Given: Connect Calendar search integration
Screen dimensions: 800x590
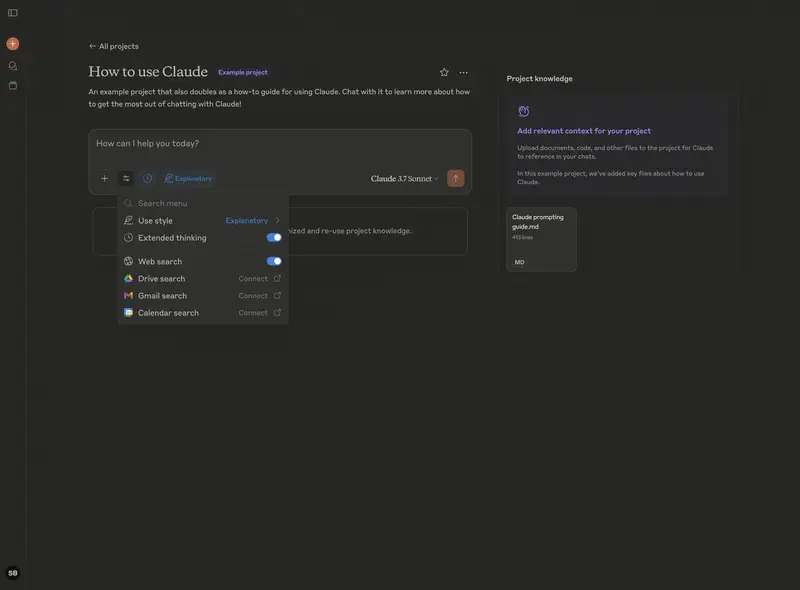Looking at the screenshot, I should click(259, 313).
